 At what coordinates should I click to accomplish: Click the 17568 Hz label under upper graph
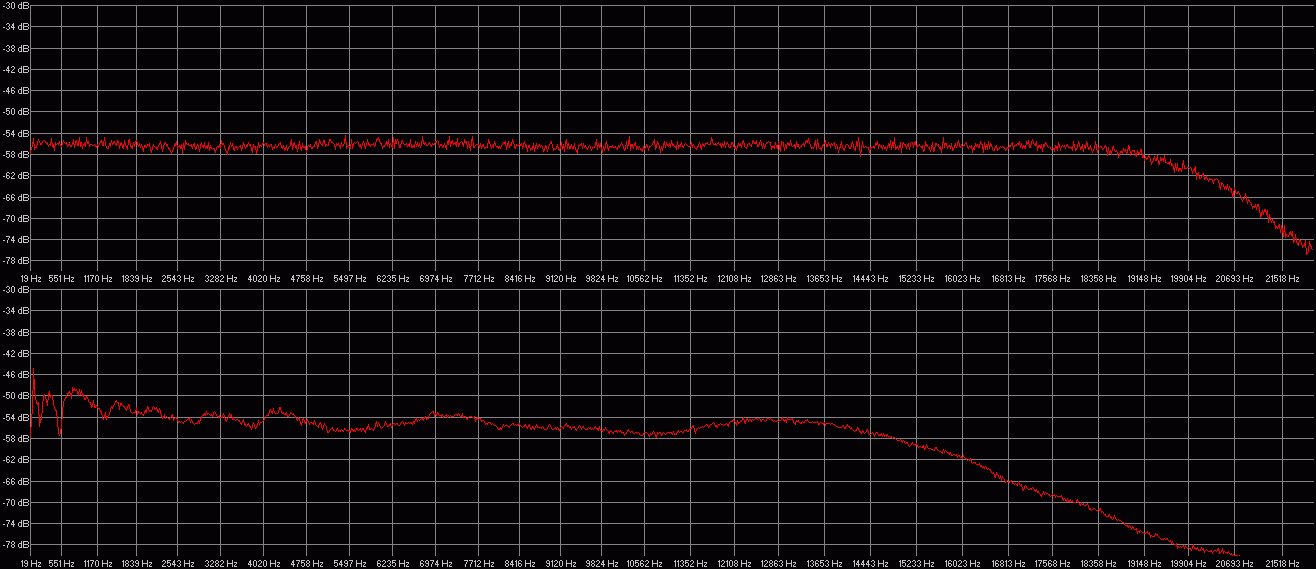[1052, 279]
